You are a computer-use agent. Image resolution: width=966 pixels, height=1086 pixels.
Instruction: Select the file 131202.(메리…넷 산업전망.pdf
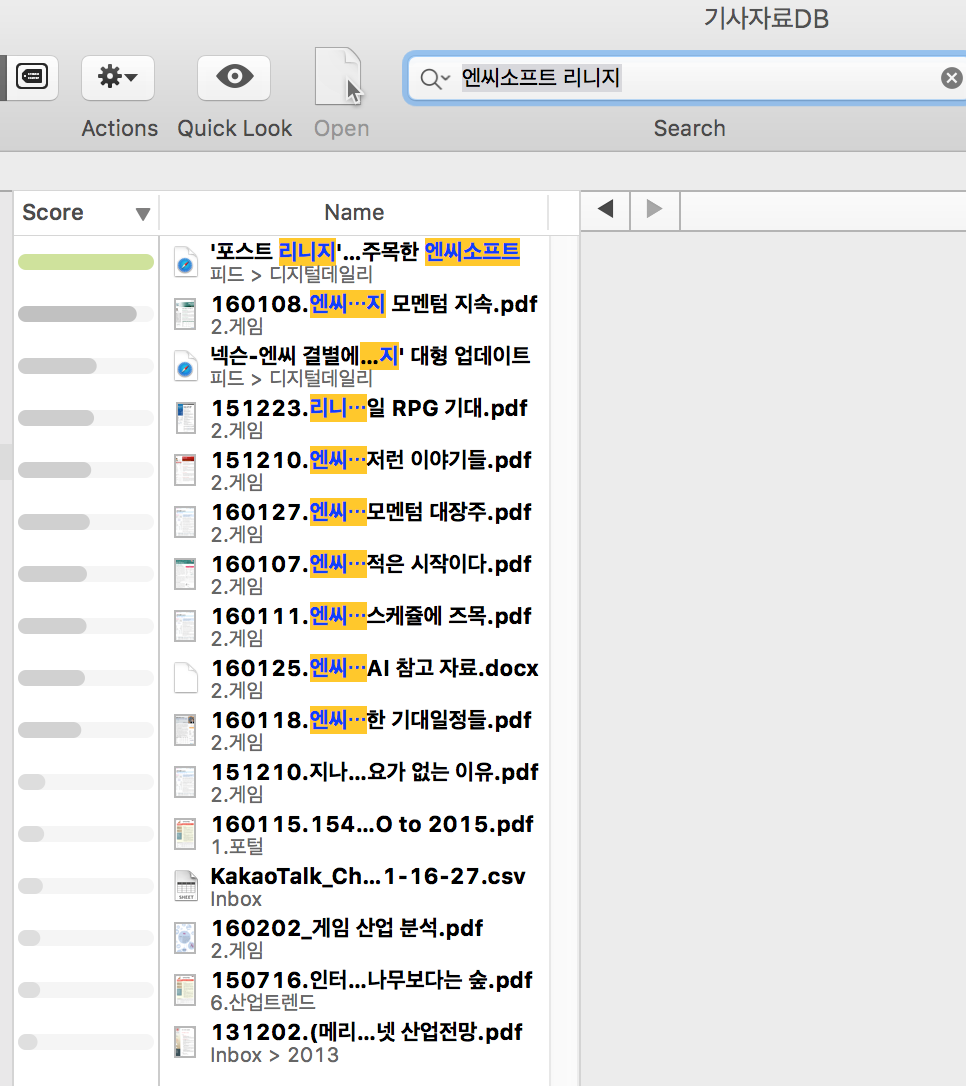[x=366, y=1042]
